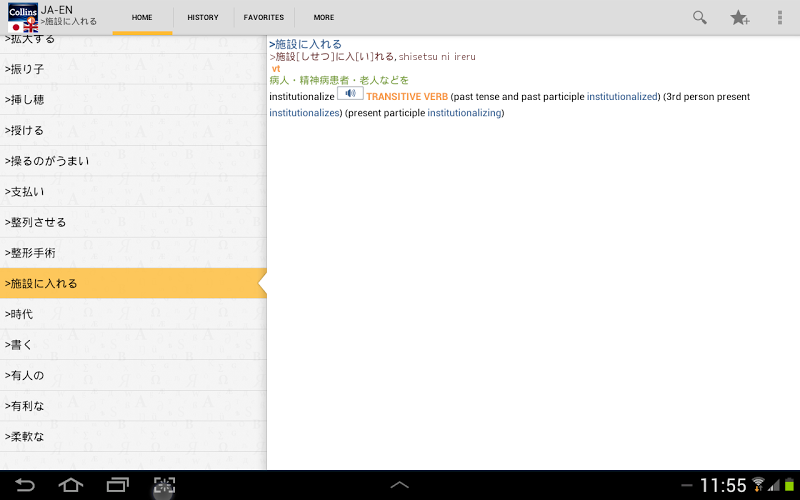Viewport: 800px width, 500px height.
Task: Add entry to favorites with star icon
Action: click(x=739, y=18)
